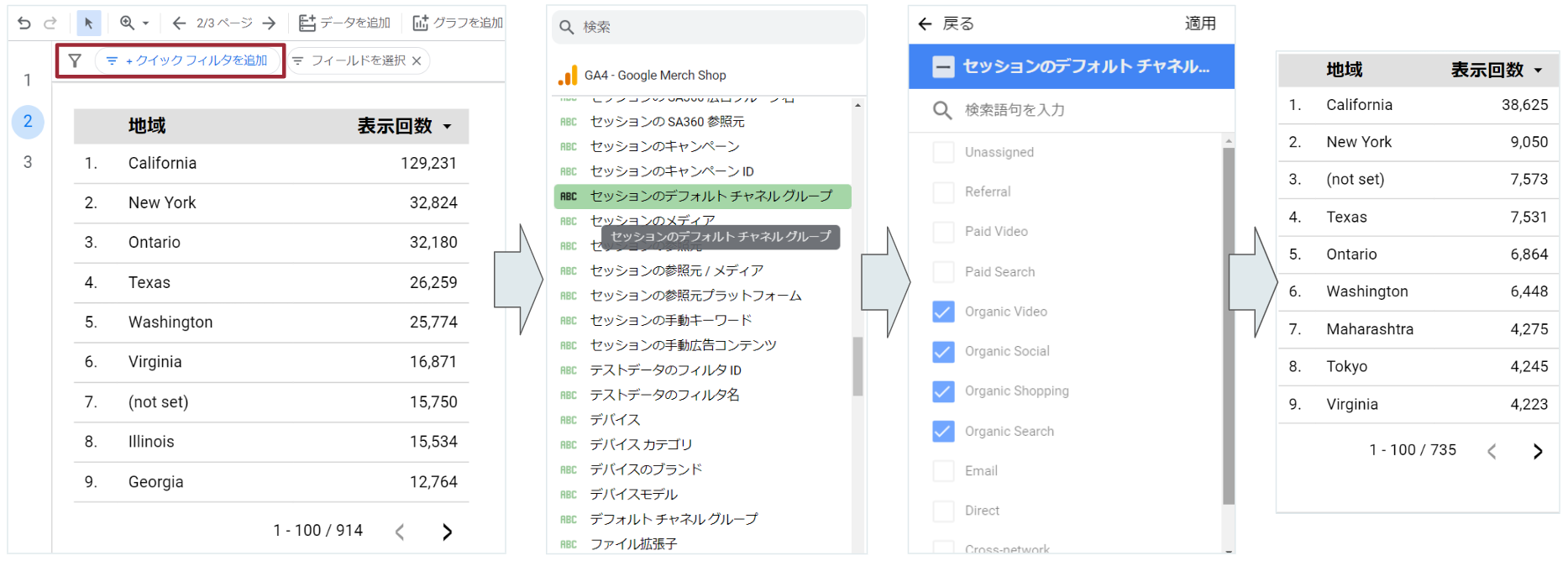Image resolution: width=1568 pixels, height=561 pixels.
Task: Choose デバイス カテゴリ from field list
Action: click(641, 444)
